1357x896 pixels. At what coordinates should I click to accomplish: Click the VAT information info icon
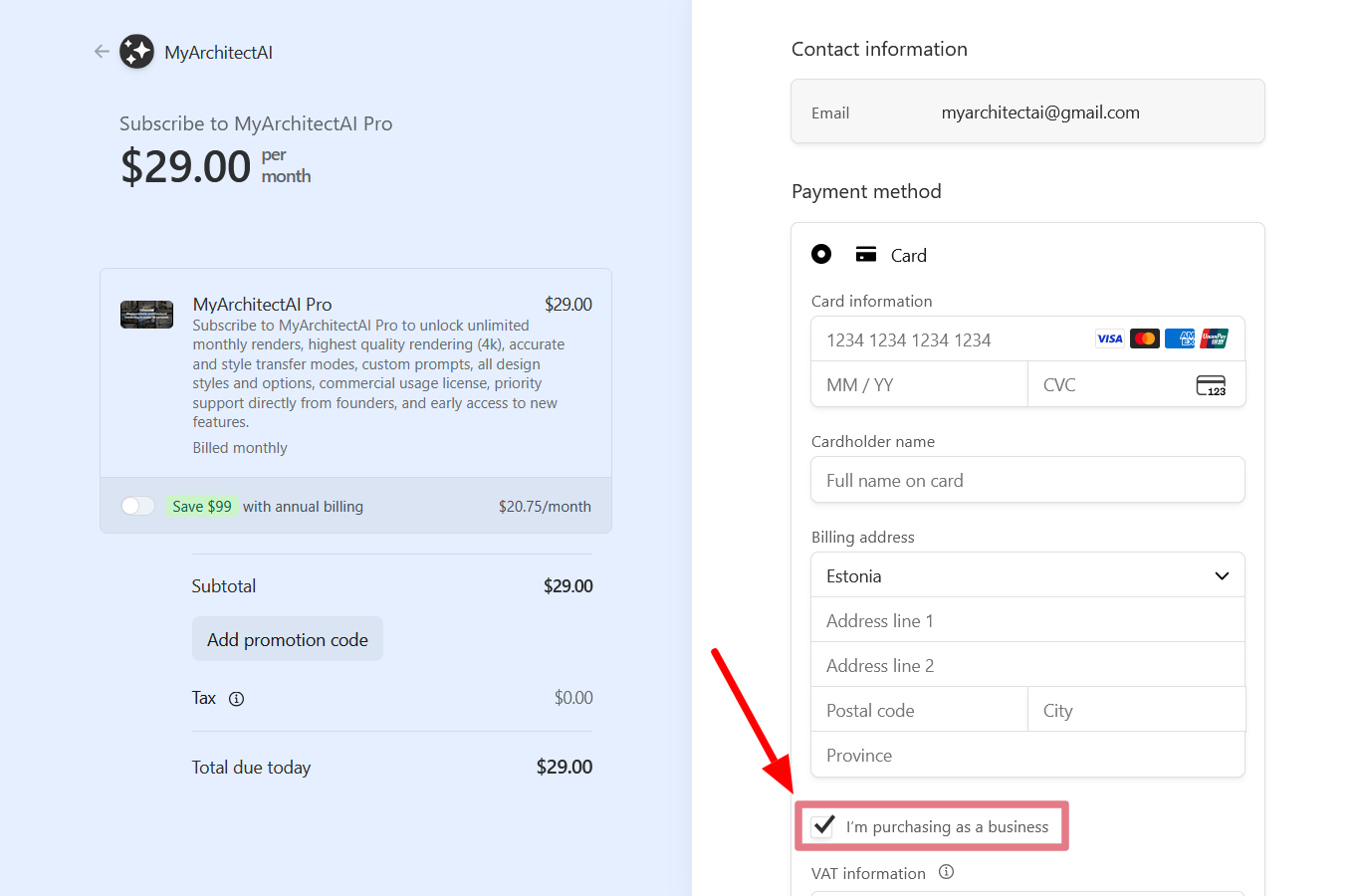946,872
